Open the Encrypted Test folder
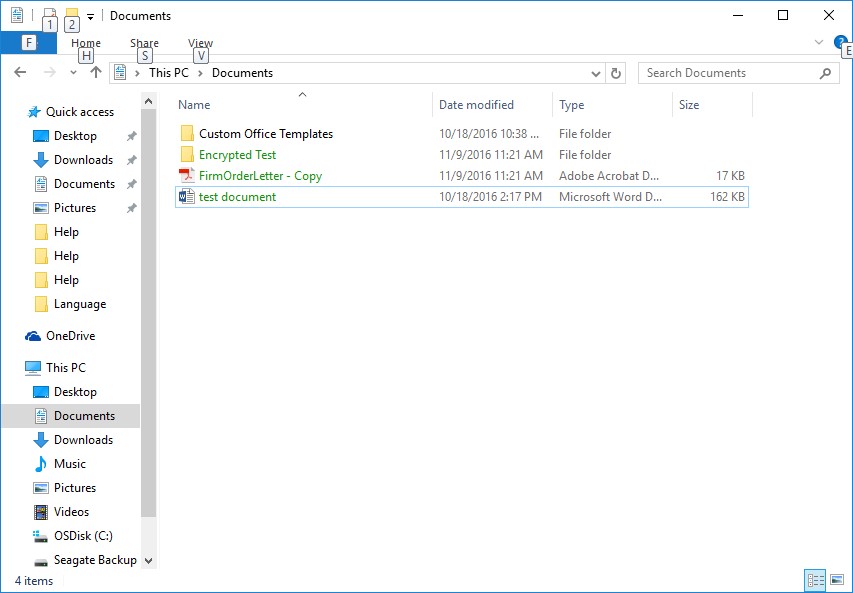Screen dimensions: 853x593 237,155
